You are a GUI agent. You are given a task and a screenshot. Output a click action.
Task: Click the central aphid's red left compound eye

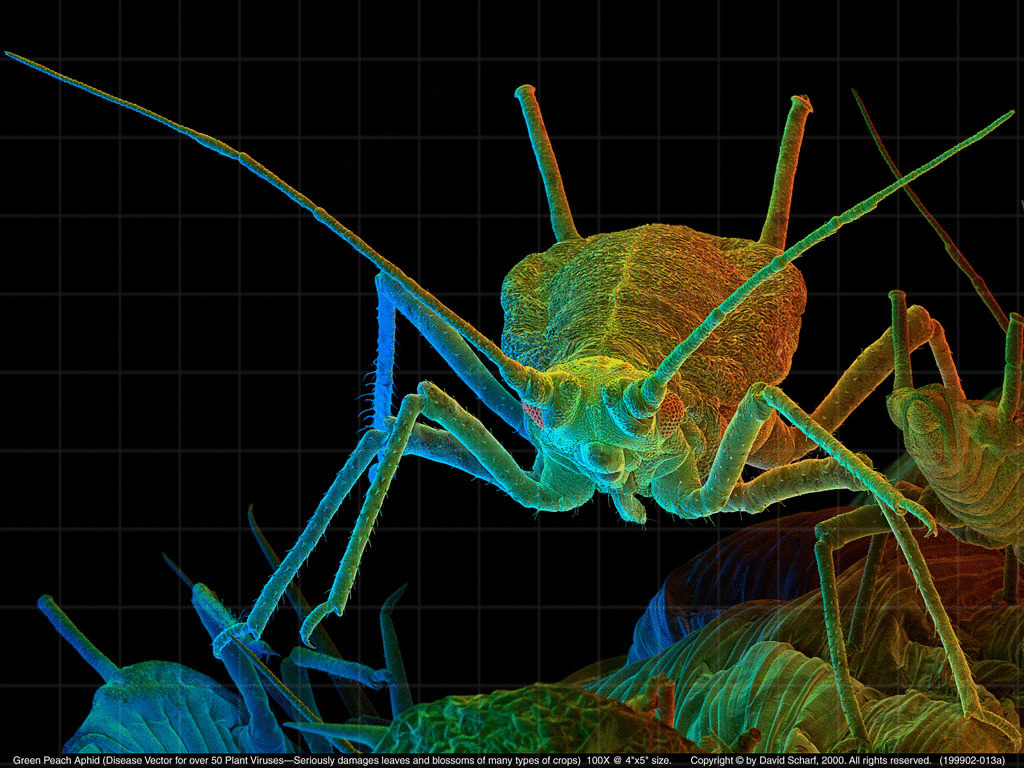(x=533, y=414)
